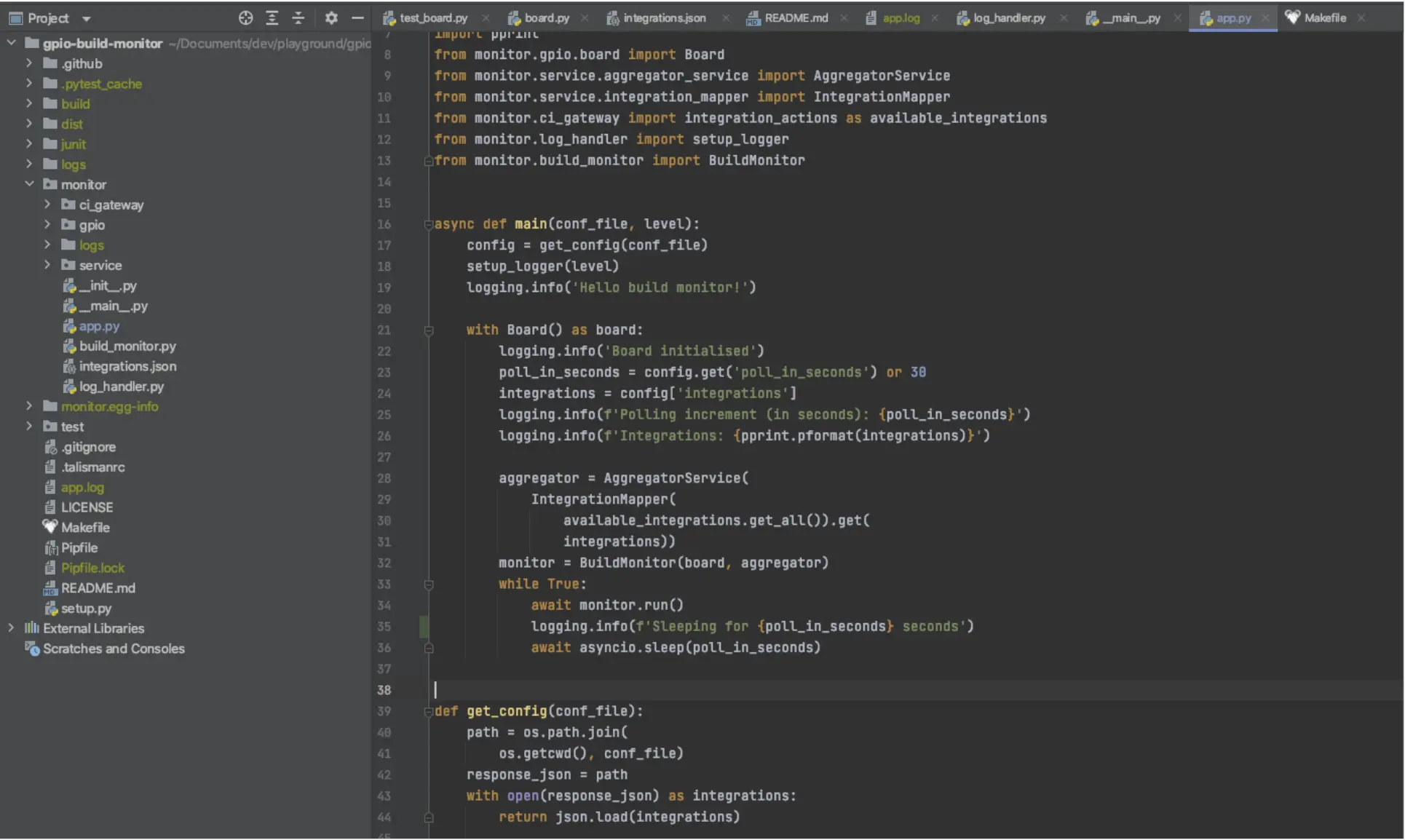
Task: Close the Makefile tab
Action: pyautogui.click(x=1361, y=18)
